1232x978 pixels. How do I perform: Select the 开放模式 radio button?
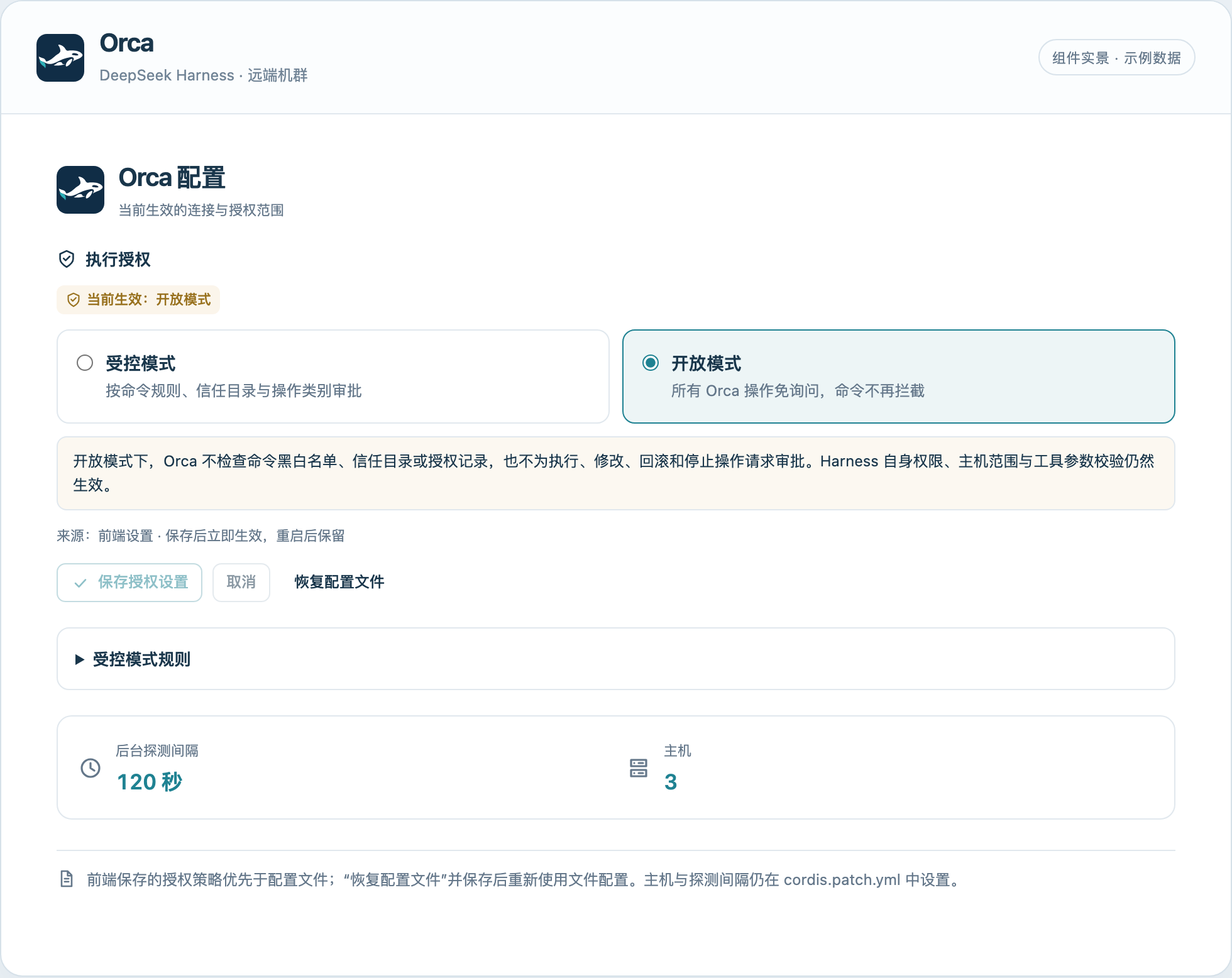[x=651, y=363]
